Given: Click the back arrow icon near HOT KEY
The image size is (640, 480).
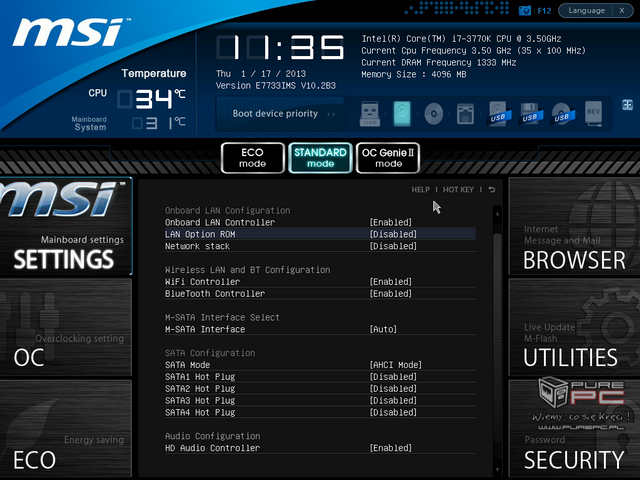Looking at the screenshot, I should coord(492,189).
